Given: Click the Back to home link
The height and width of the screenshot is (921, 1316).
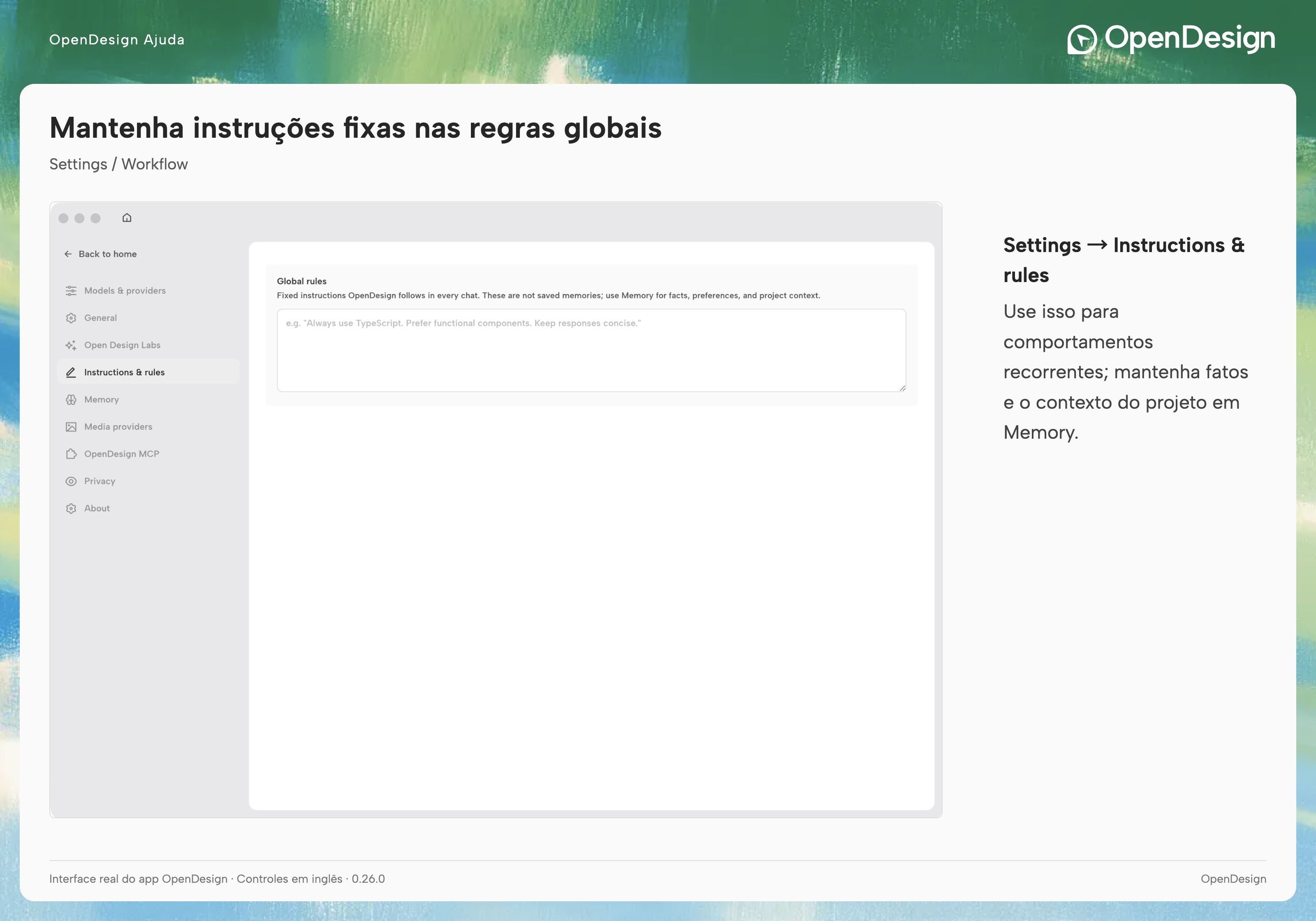Looking at the screenshot, I should 100,254.
